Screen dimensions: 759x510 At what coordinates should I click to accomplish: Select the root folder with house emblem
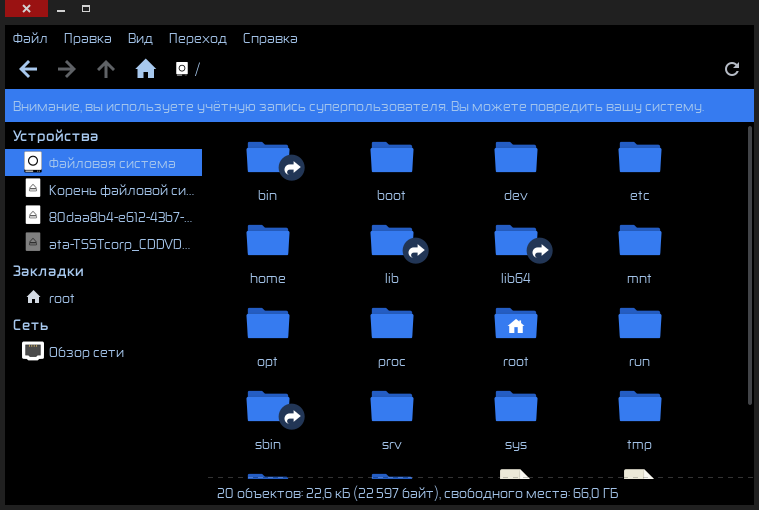coord(516,323)
